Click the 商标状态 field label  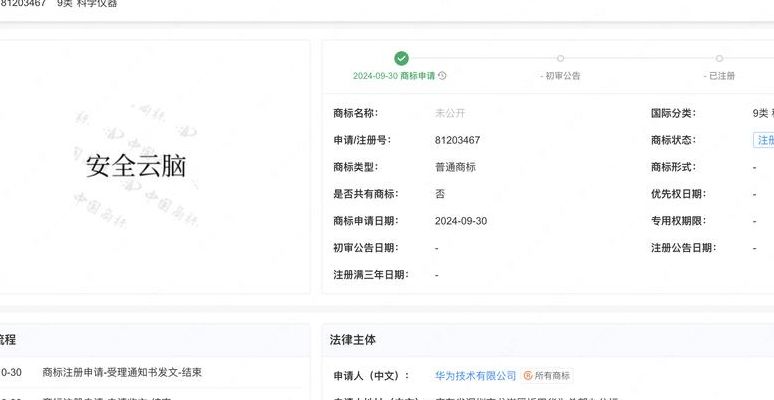(673, 140)
